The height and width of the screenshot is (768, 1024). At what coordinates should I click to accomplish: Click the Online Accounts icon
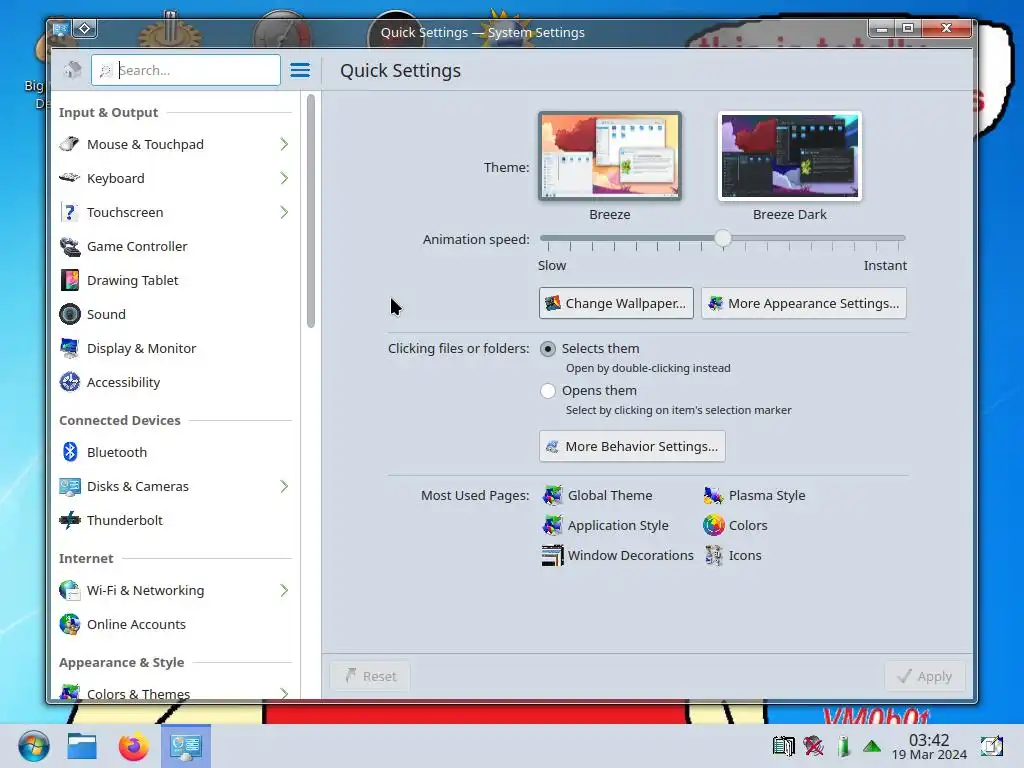coord(69,624)
